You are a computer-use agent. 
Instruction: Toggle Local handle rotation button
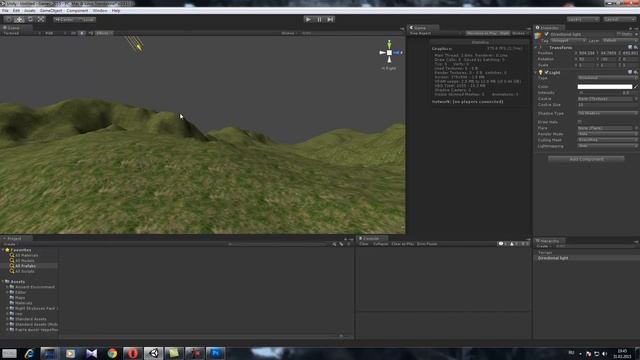point(87,19)
